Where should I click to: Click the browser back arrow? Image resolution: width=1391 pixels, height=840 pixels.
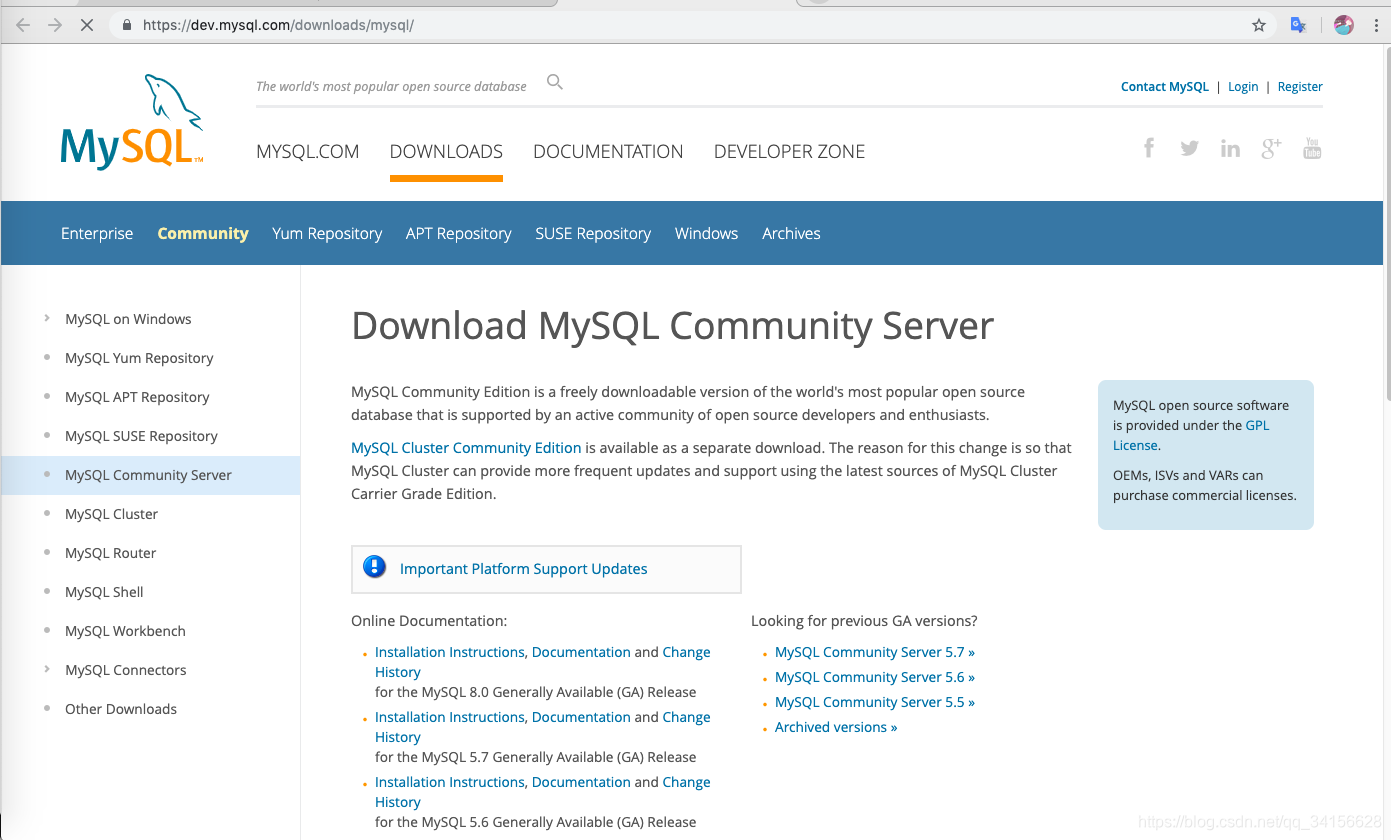[x=23, y=25]
